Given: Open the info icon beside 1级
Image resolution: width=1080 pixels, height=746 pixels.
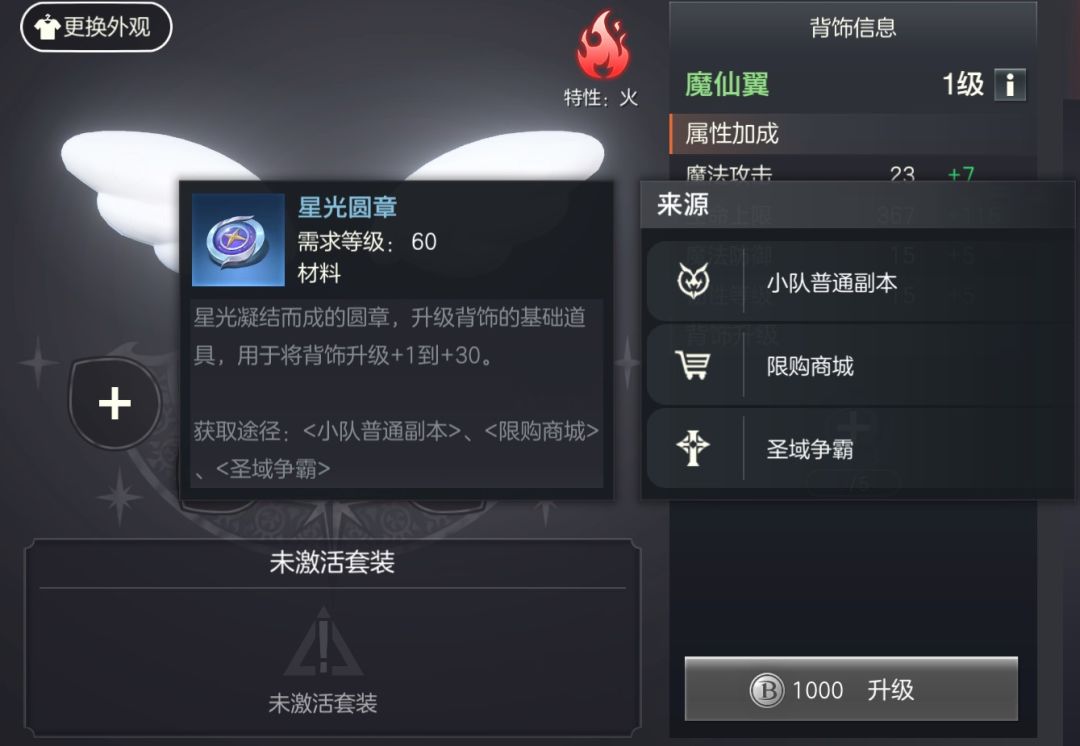Looking at the screenshot, I should [x=1010, y=85].
